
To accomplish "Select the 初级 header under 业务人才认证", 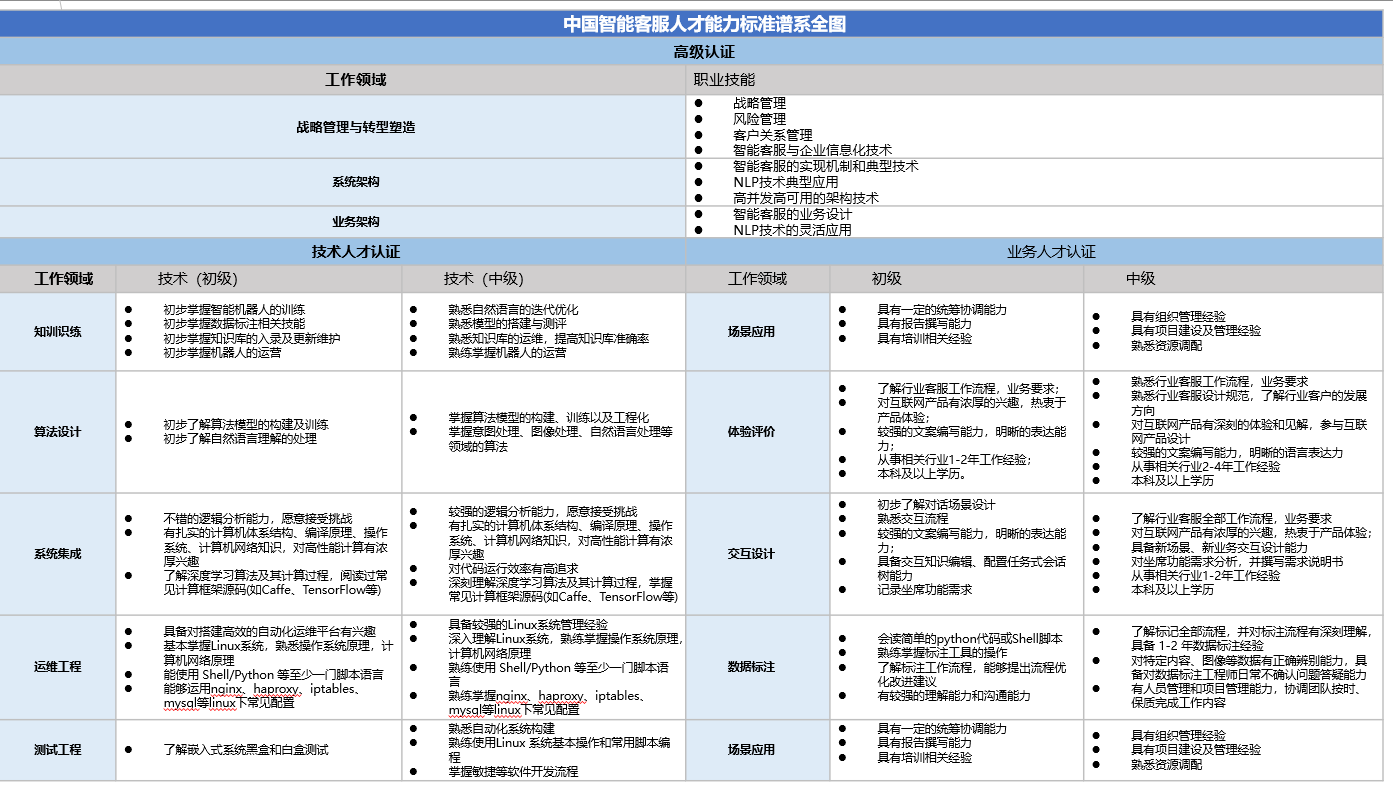I will coord(886,279).
